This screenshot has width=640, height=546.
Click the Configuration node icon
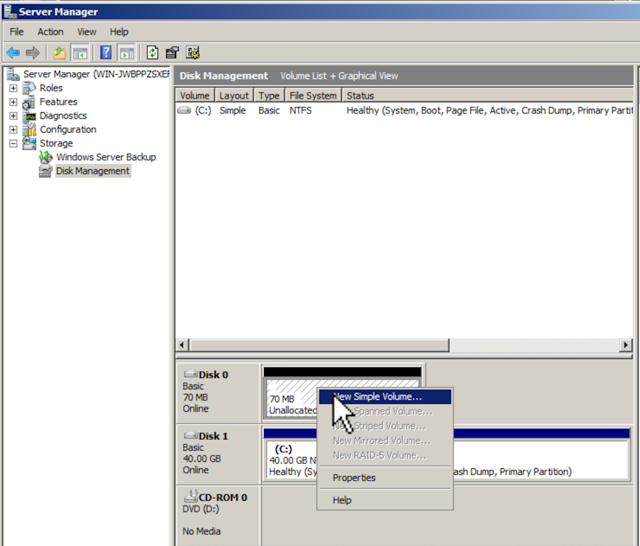pos(29,129)
